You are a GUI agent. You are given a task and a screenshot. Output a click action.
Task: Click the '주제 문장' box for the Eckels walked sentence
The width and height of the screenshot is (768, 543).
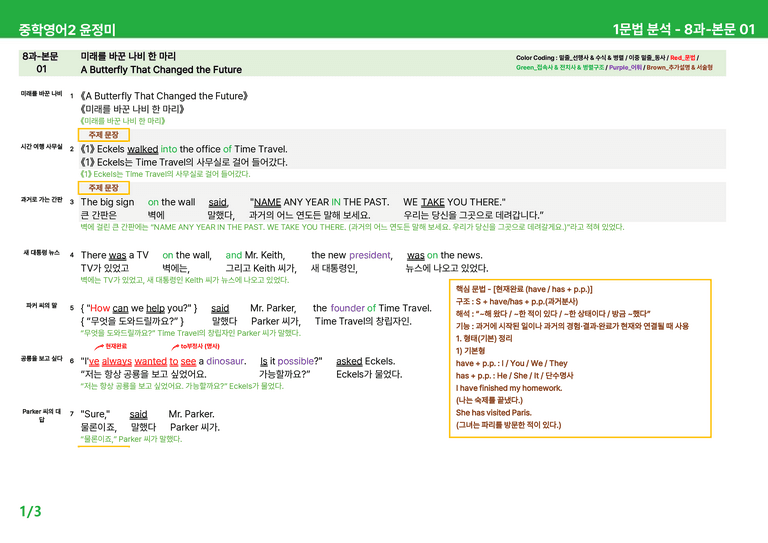[x=104, y=135]
